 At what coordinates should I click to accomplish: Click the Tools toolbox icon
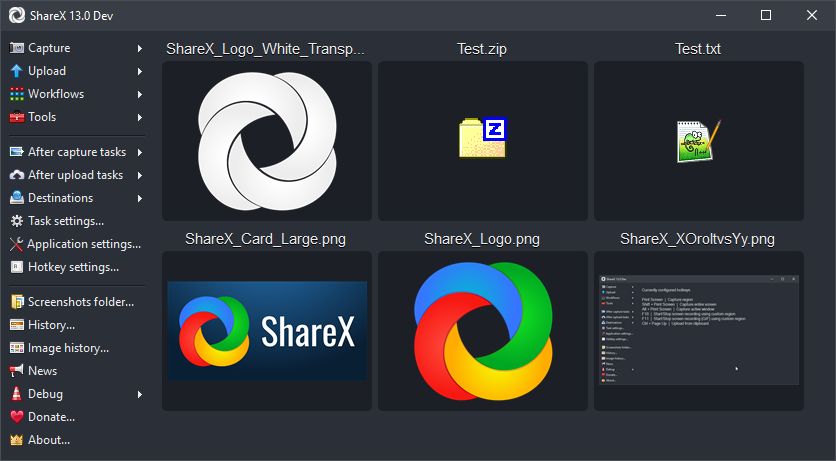[16, 117]
